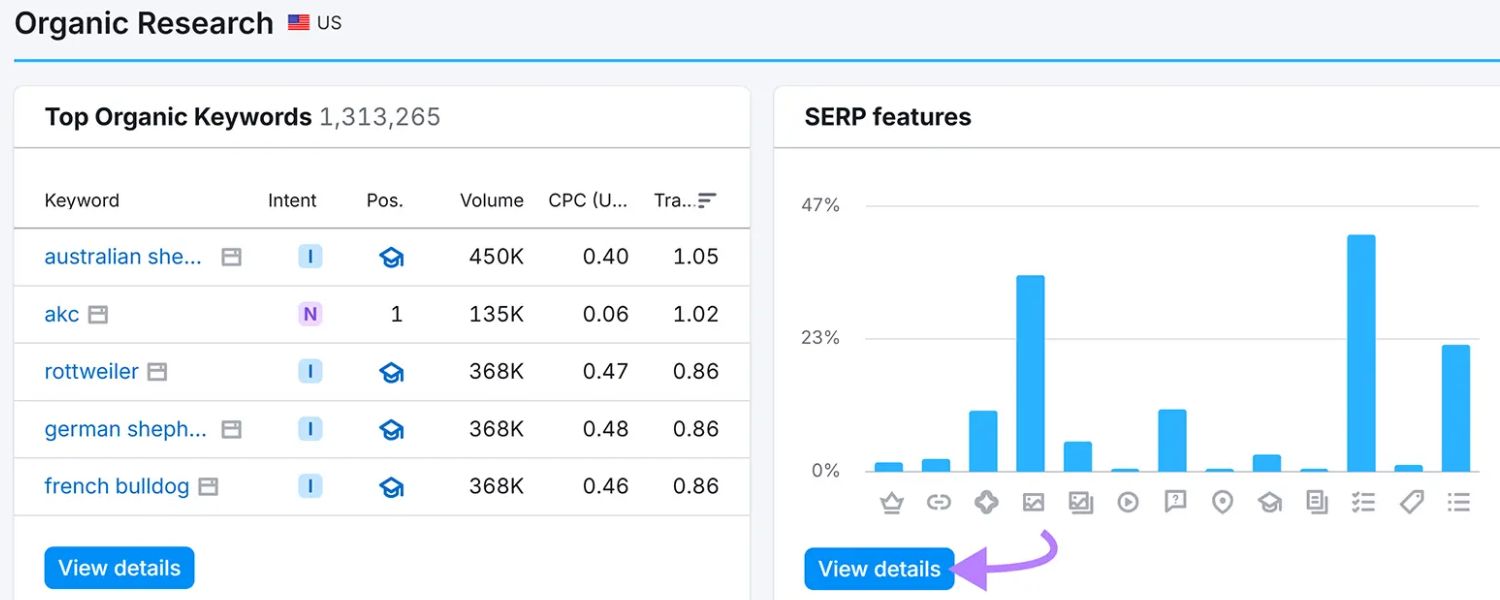Open the australian shepherd keyword link
The image size is (1500, 600).
pos(122,257)
